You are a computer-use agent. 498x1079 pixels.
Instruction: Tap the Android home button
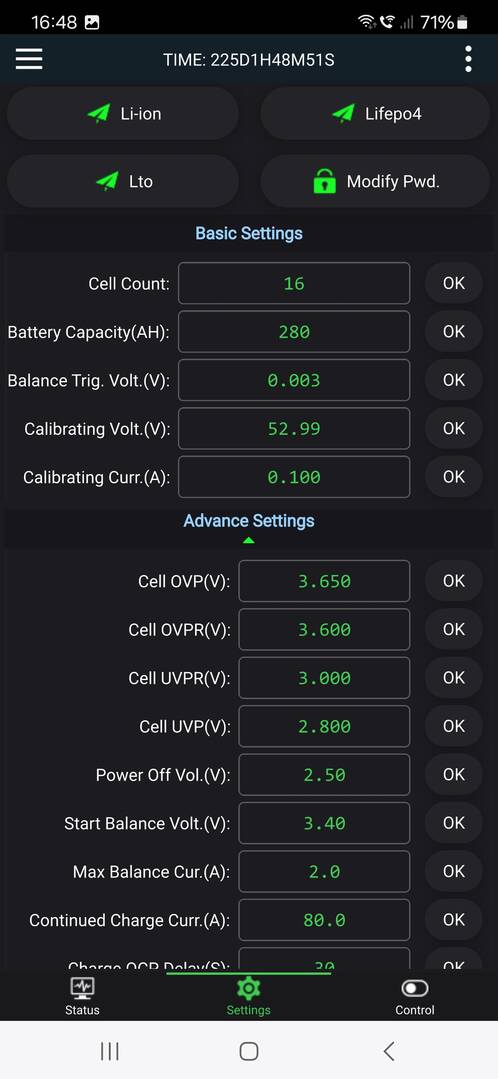pos(249,1051)
